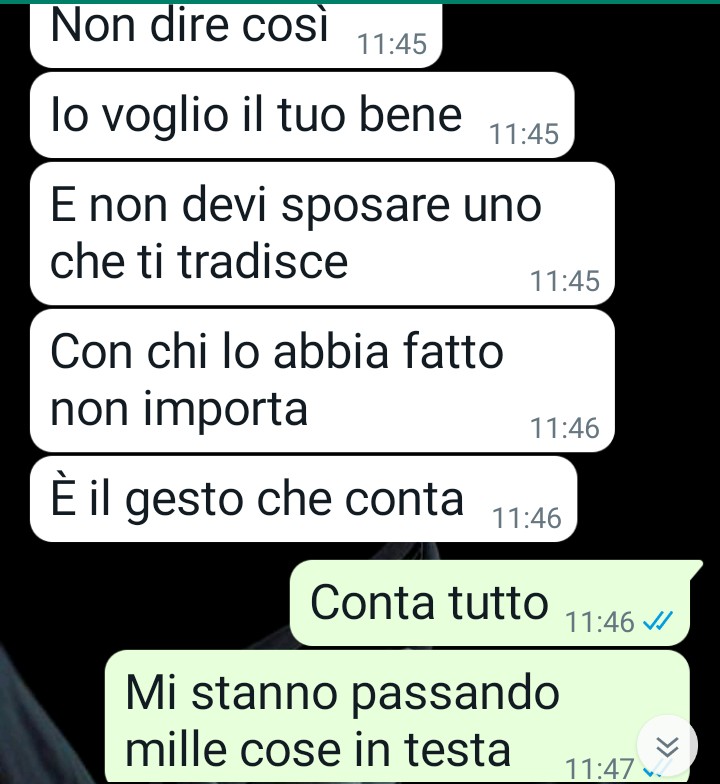Click the 11:45 timestamp on 'Non dire così'
This screenshot has height=784, width=720.
pos(392,44)
